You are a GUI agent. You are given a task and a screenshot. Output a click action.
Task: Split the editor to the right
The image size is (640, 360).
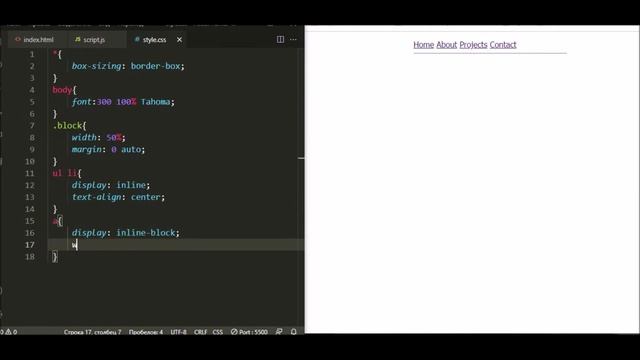pos(280,39)
